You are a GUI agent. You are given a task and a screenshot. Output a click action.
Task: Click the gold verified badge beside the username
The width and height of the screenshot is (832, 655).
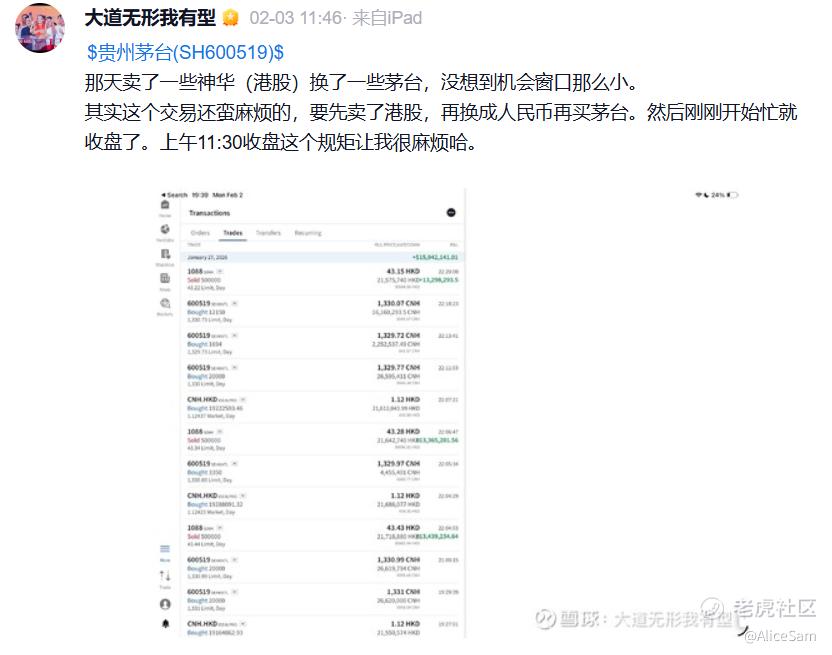pos(230,18)
